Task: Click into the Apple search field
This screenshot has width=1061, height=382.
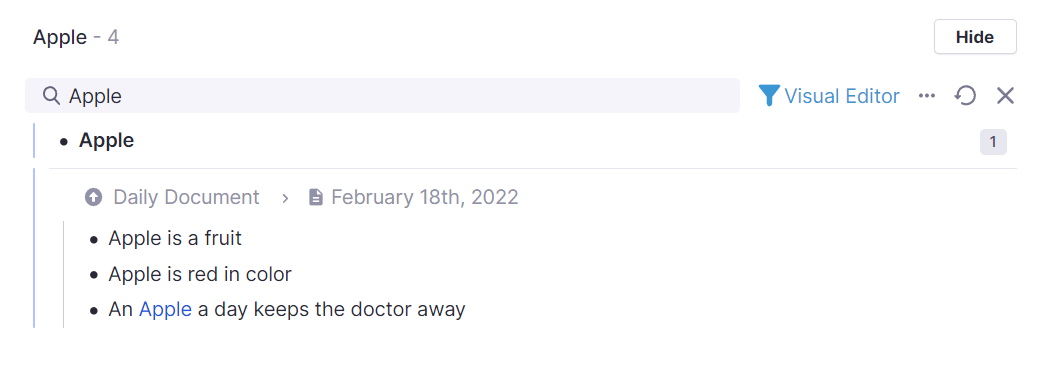Action: pos(382,95)
